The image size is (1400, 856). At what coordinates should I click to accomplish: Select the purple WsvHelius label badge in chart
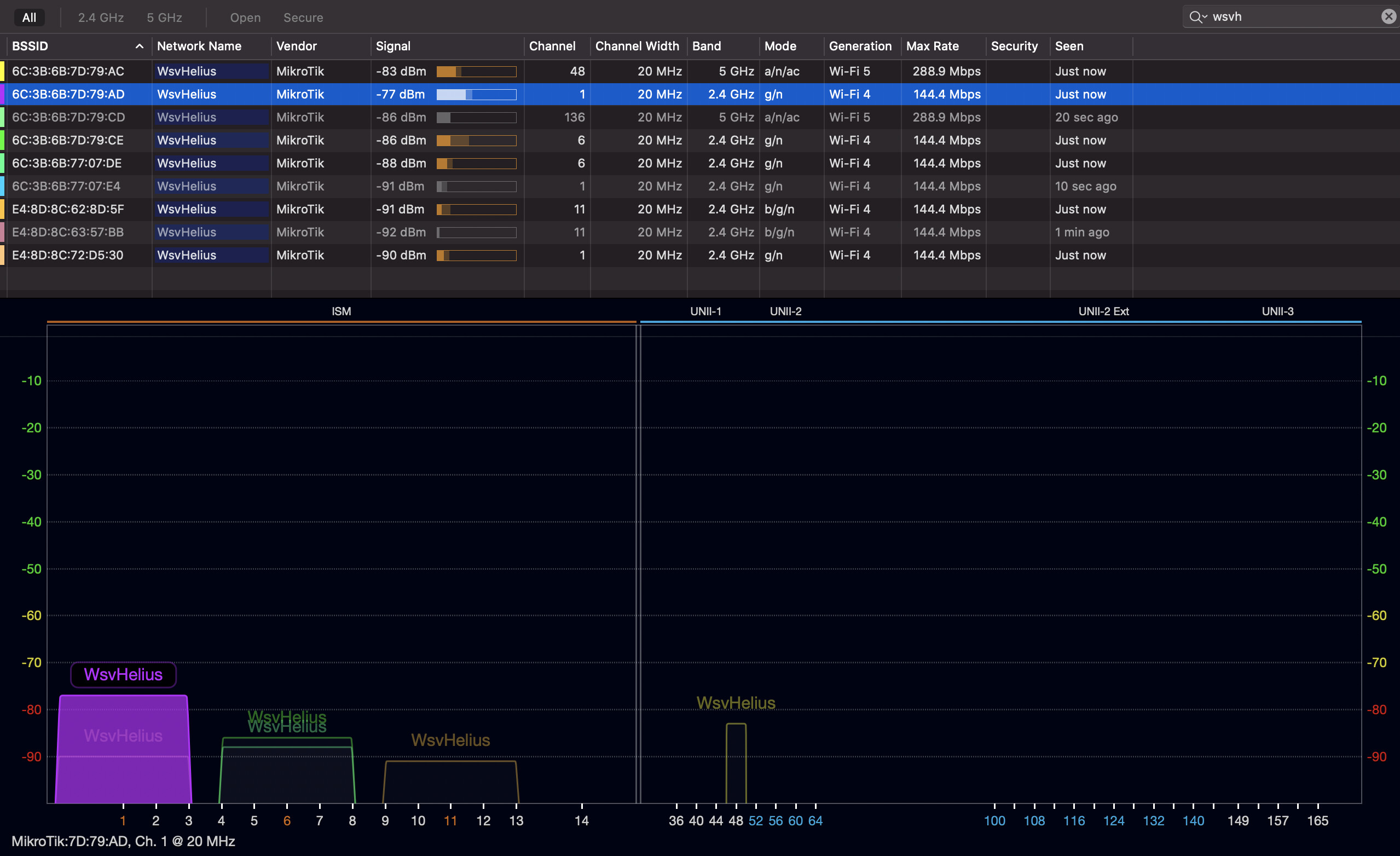(x=123, y=675)
